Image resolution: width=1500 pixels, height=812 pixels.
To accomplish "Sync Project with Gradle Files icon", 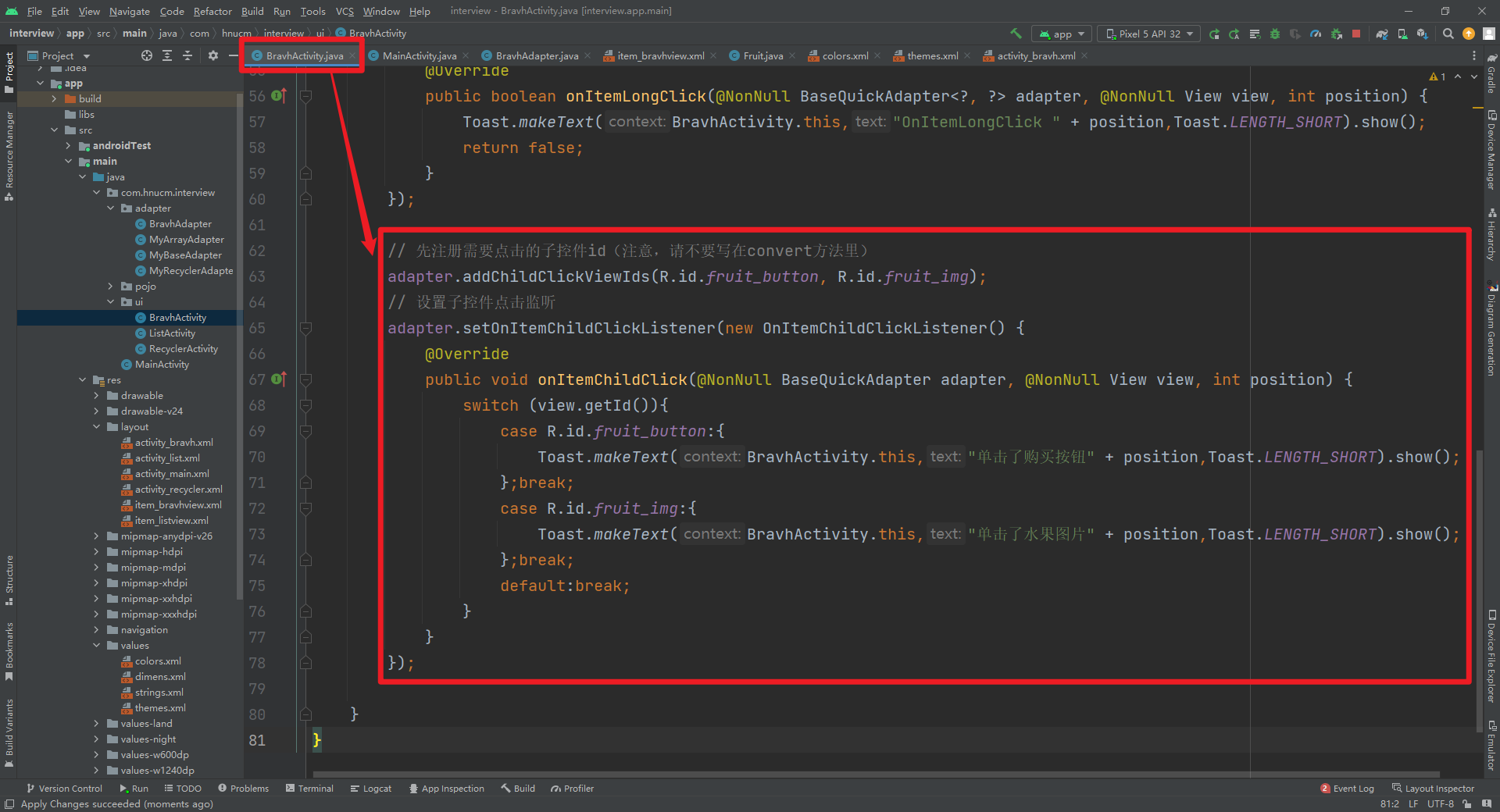I will point(1382,34).
